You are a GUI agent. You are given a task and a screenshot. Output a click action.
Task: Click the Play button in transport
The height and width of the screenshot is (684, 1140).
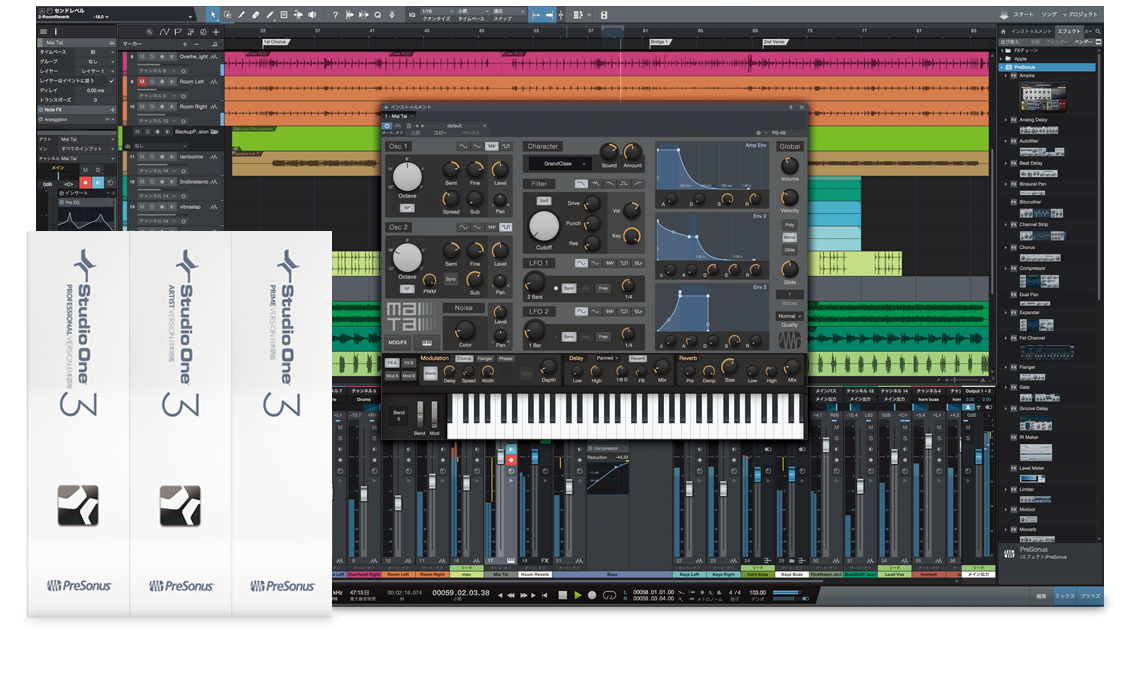click(x=577, y=595)
